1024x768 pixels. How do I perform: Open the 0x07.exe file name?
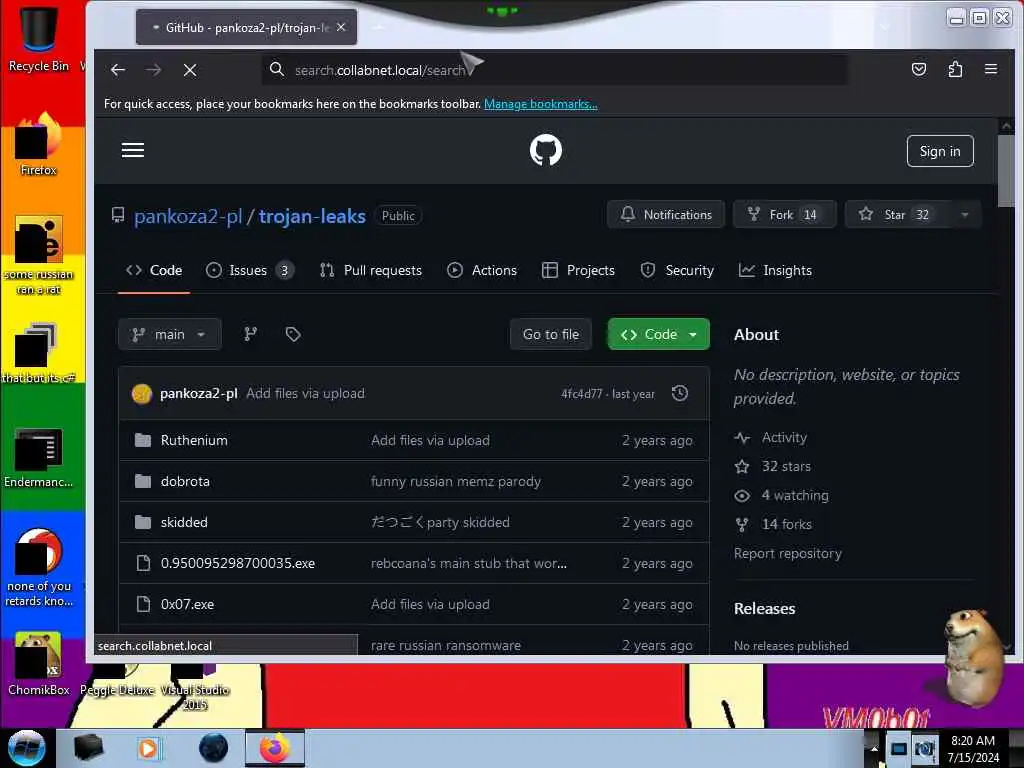[187, 604]
